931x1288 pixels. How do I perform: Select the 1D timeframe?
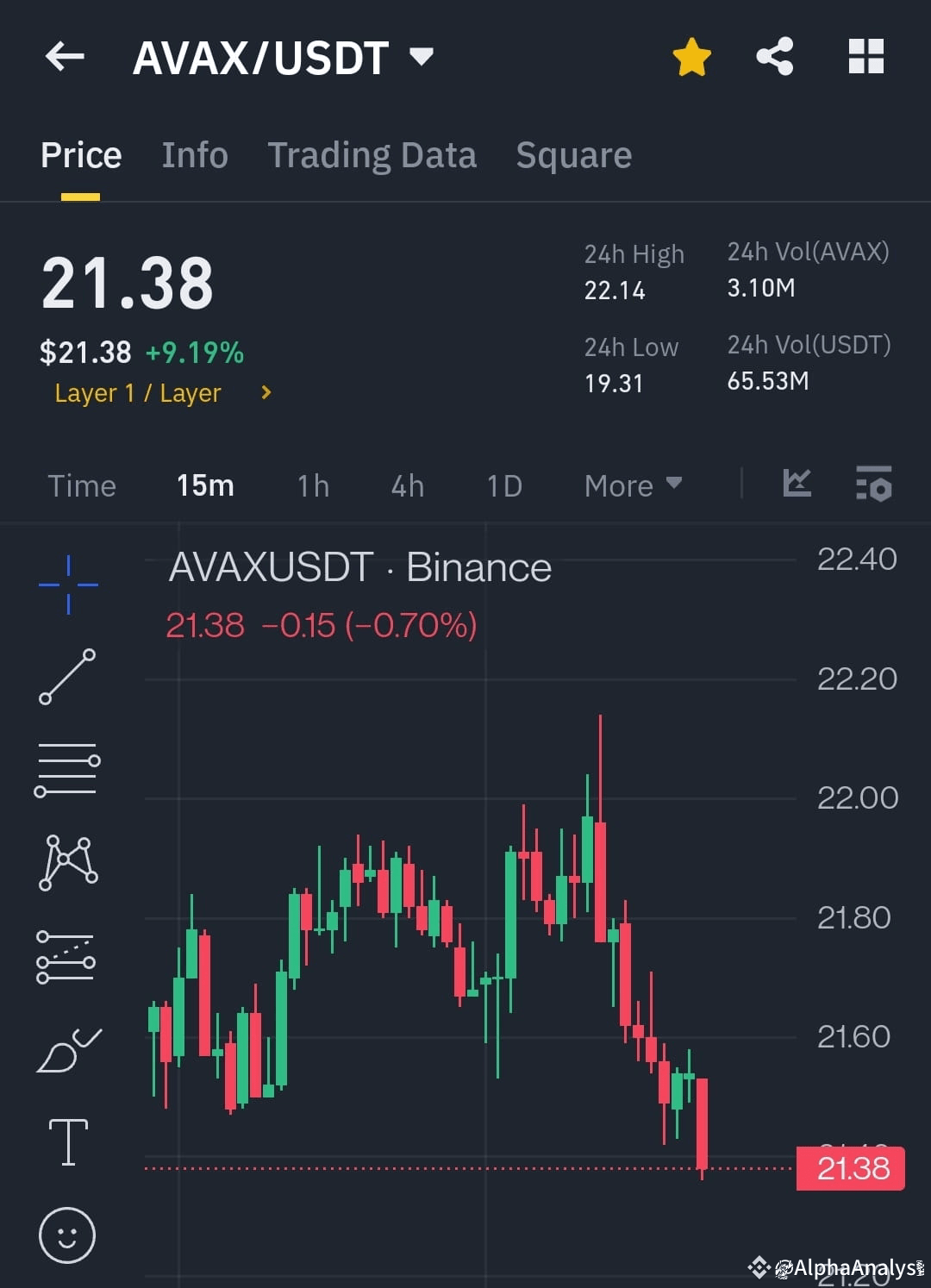point(504,485)
